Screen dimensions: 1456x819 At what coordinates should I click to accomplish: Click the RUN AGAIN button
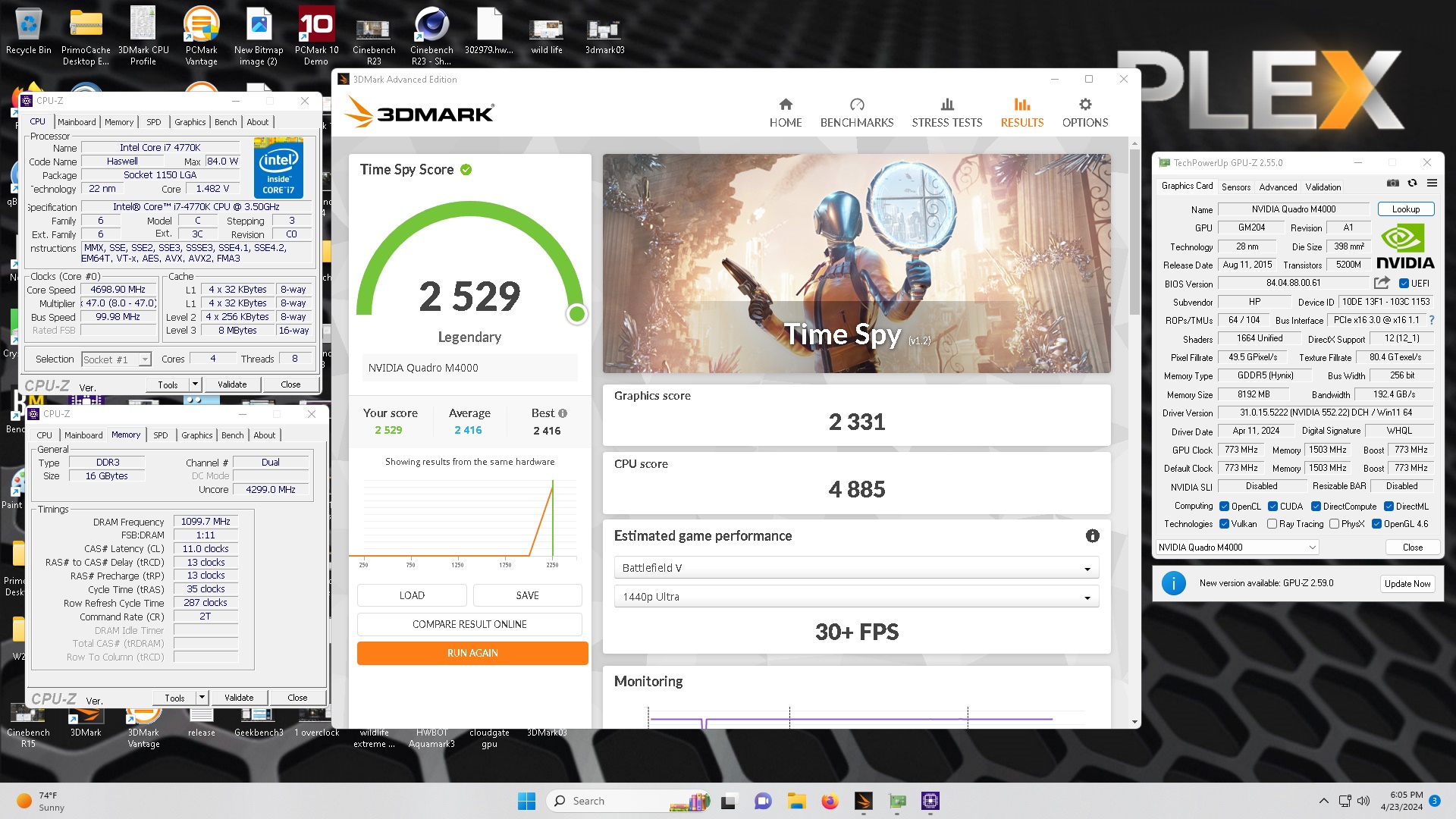click(x=472, y=653)
